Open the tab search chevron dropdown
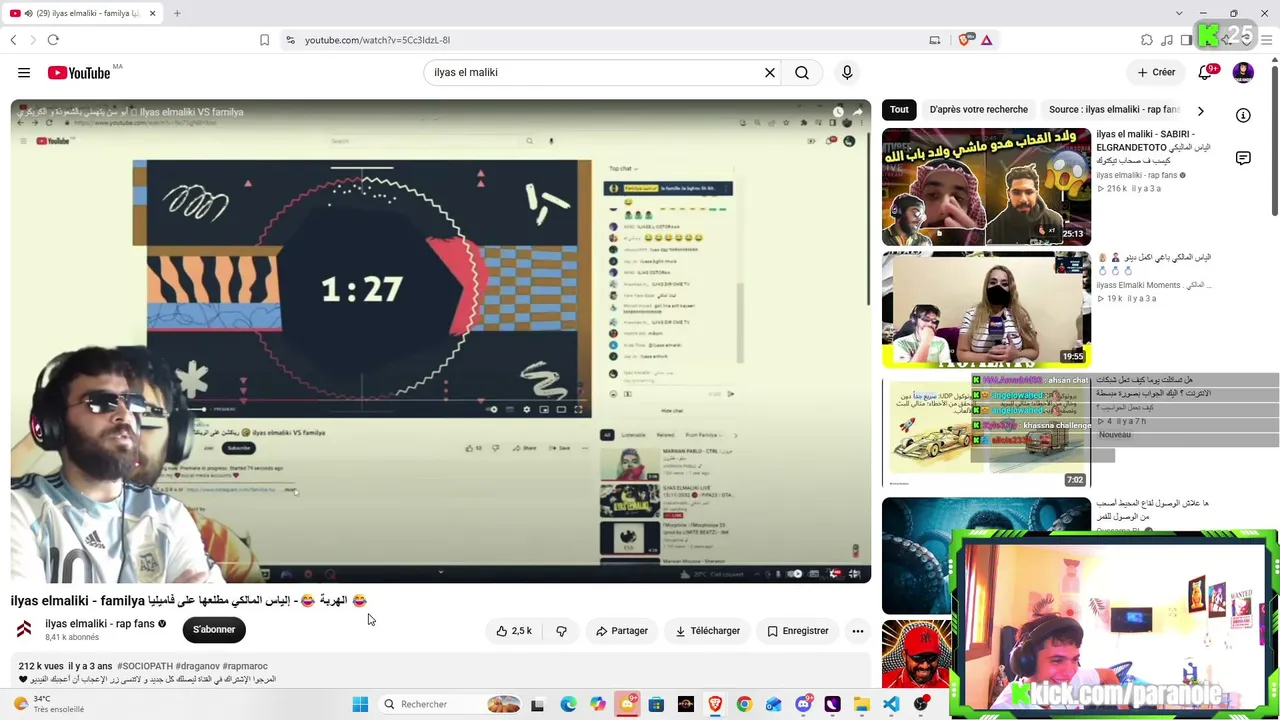1280x720 pixels. (1179, 13)
